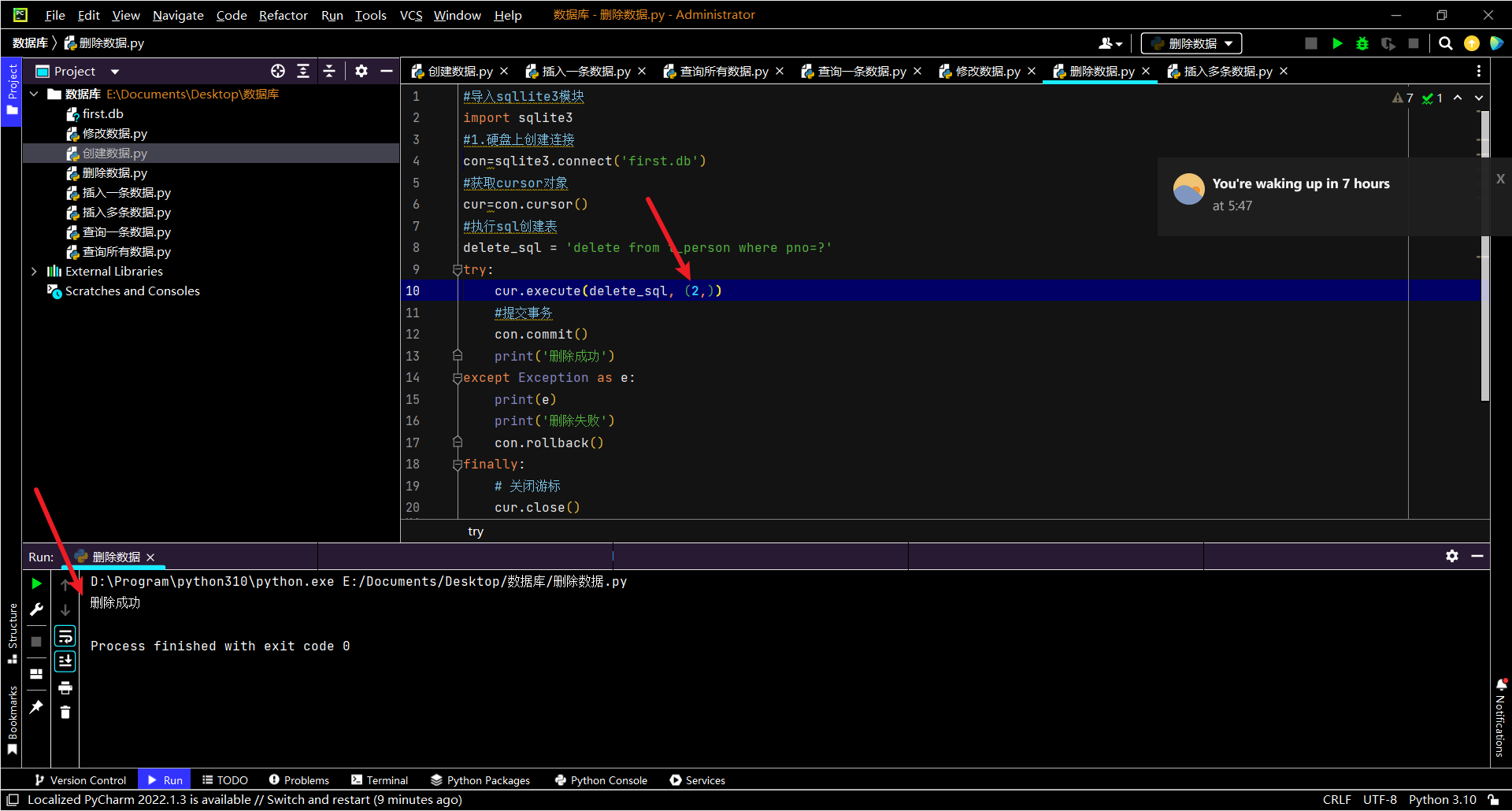
Task: Toggle soft-wrap in Run console
Action: 65,635
